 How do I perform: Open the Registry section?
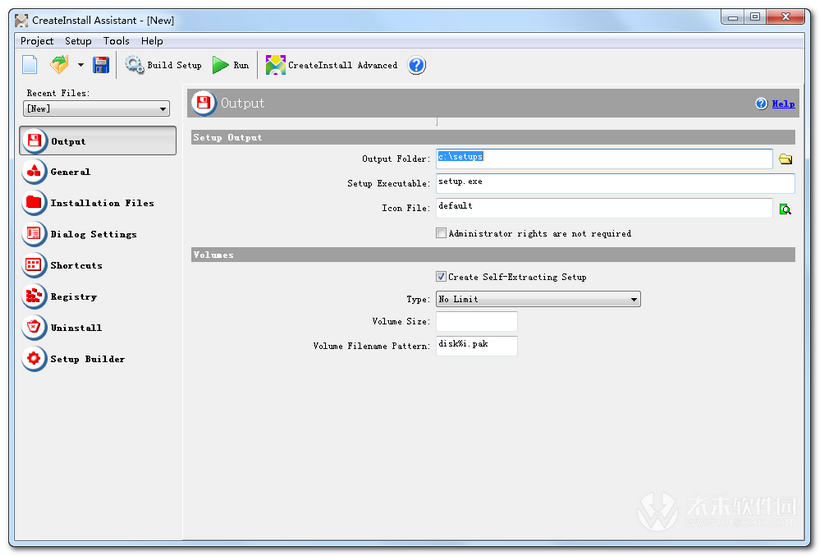[60, 297]
